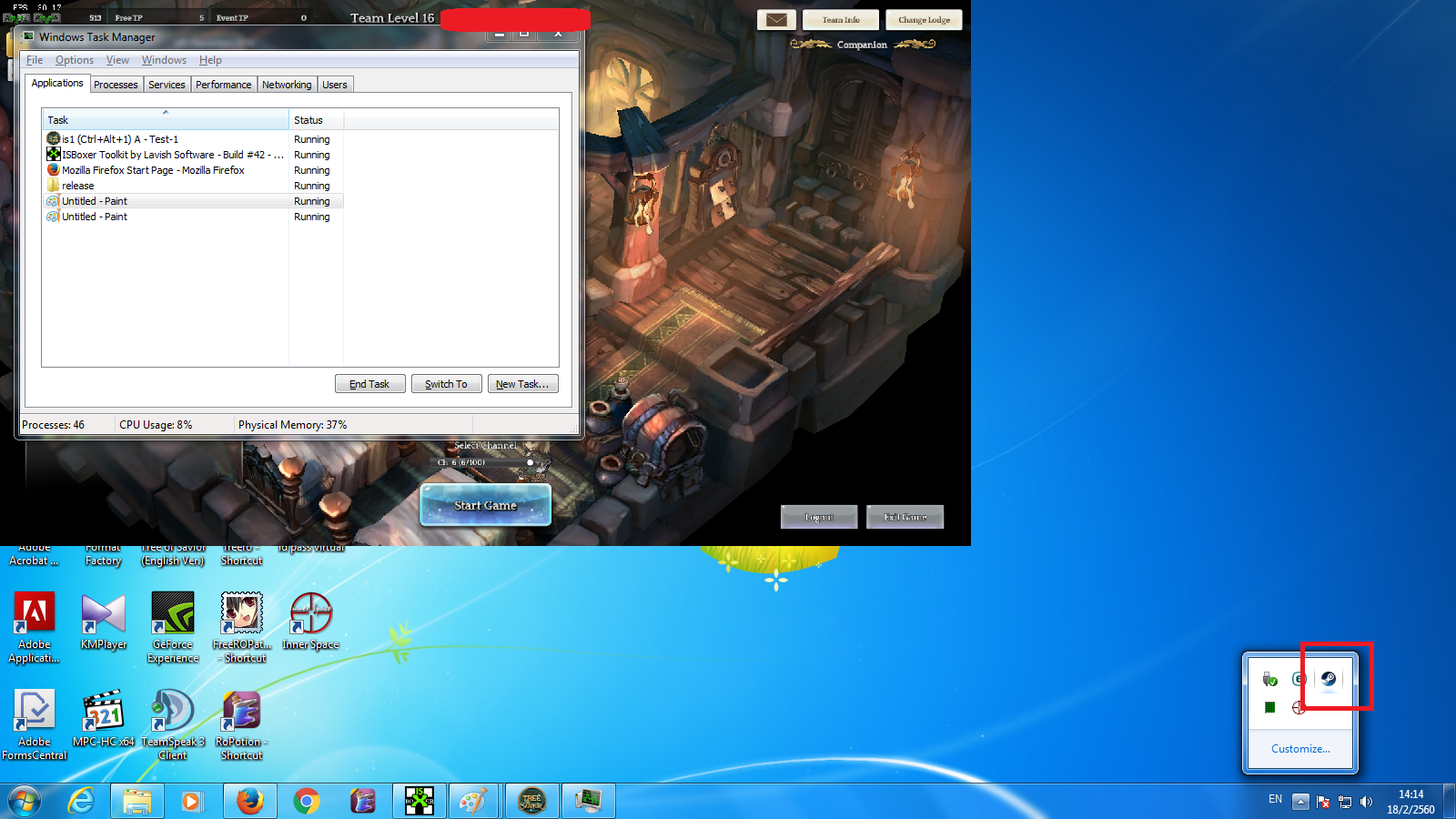Click the Exit Game button in the game
This screenshot has width=1456, height=819.
(x=905, y=517)
